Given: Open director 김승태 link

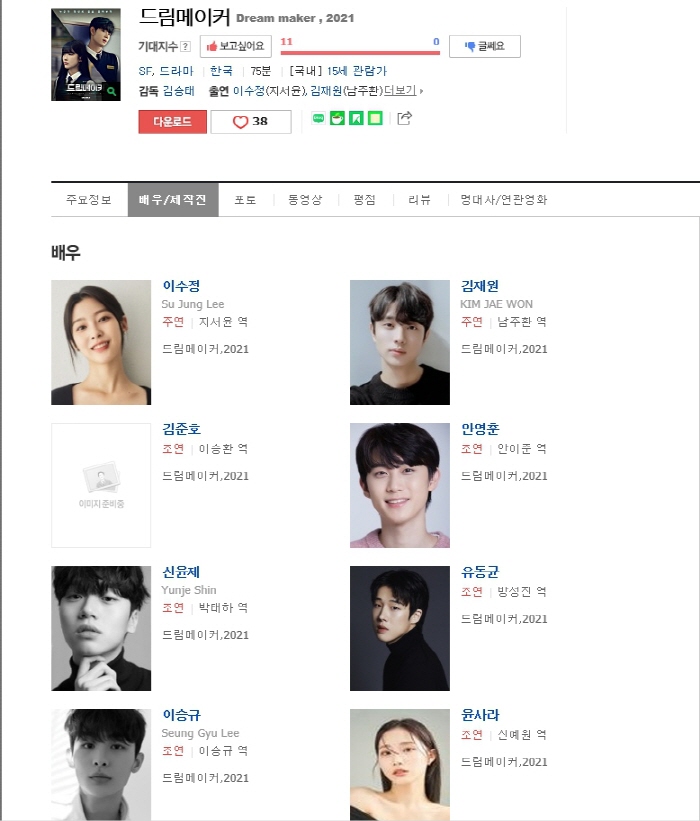Looking at the screenshot, I should [x=179, y=91].
